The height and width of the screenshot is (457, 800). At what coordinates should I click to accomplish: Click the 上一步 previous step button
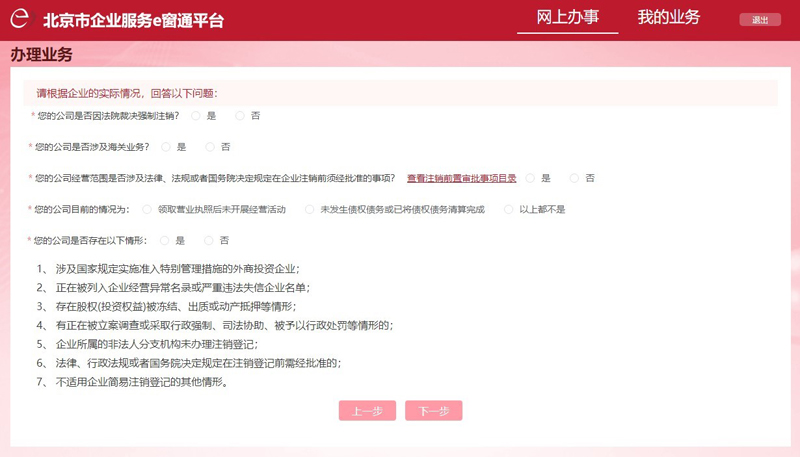pos(367,411)
